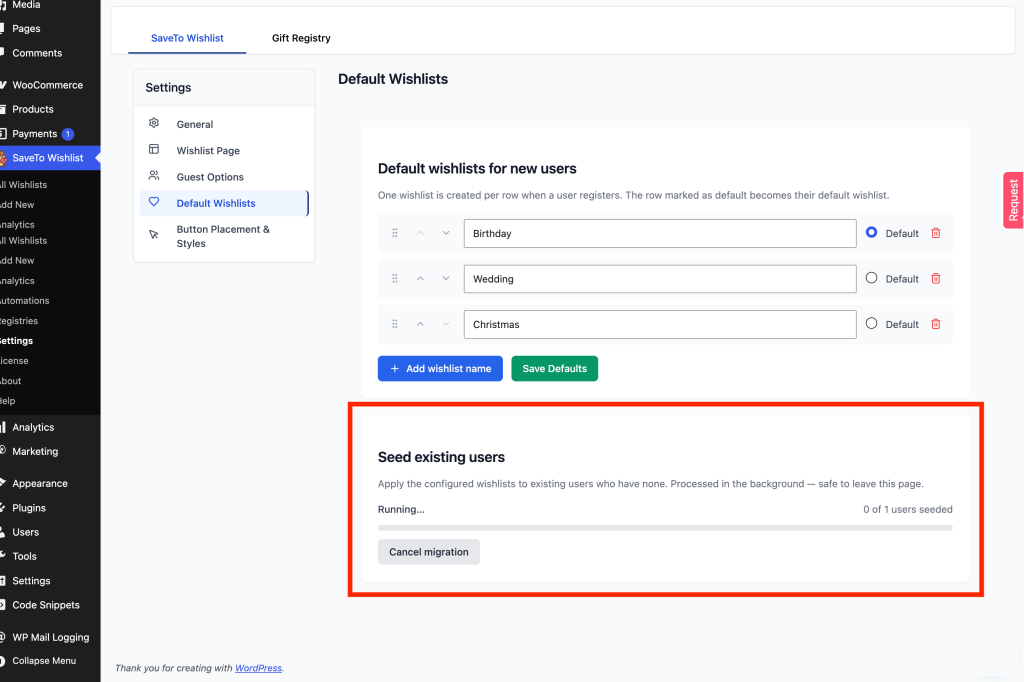Image resolution: width=1024 pixels, height=682 pixels.
Task: Click the Save Defaults button
Action: coord(554,368)
